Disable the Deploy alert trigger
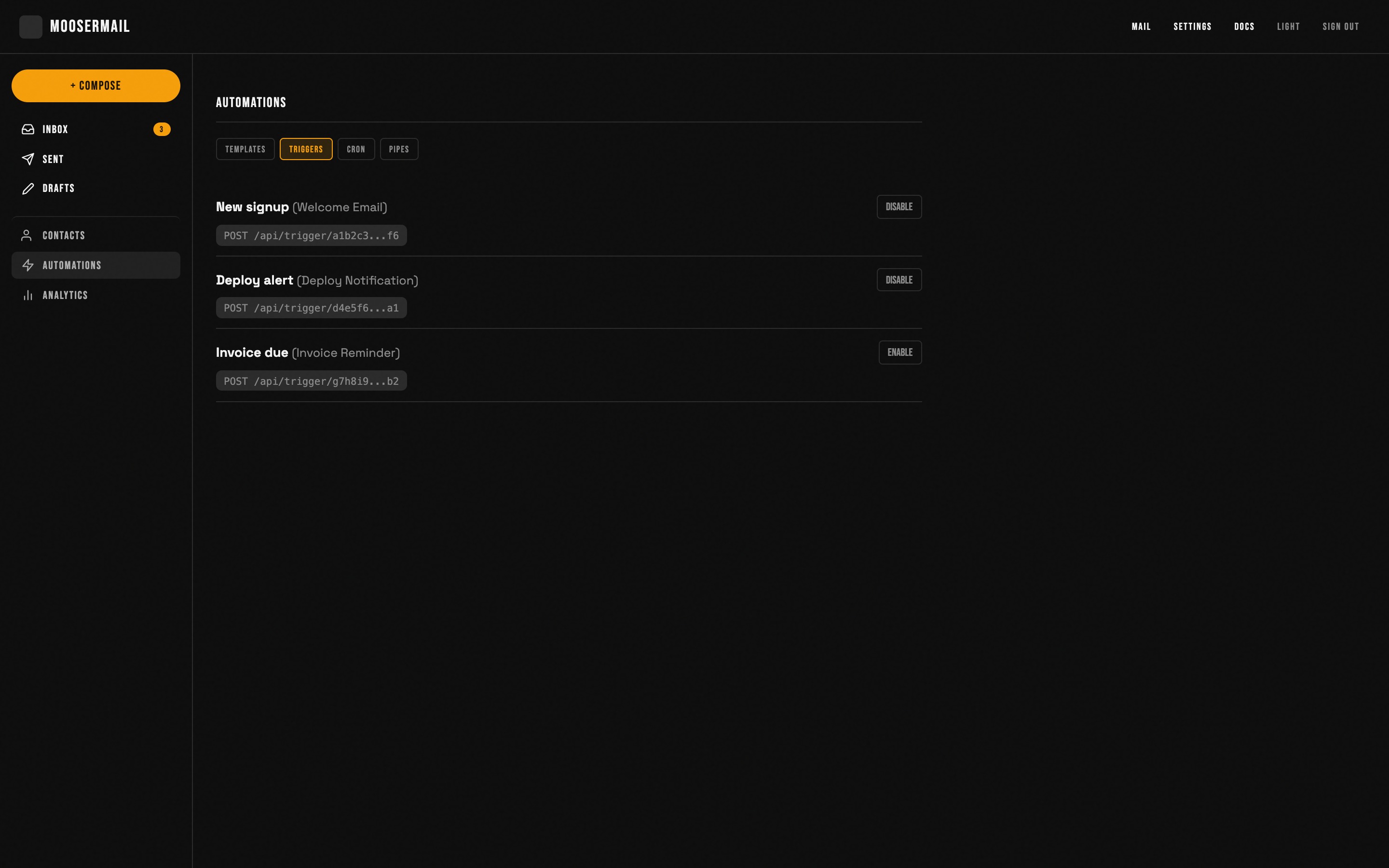This screenshot has width=1389, height=868. point(898,280)
